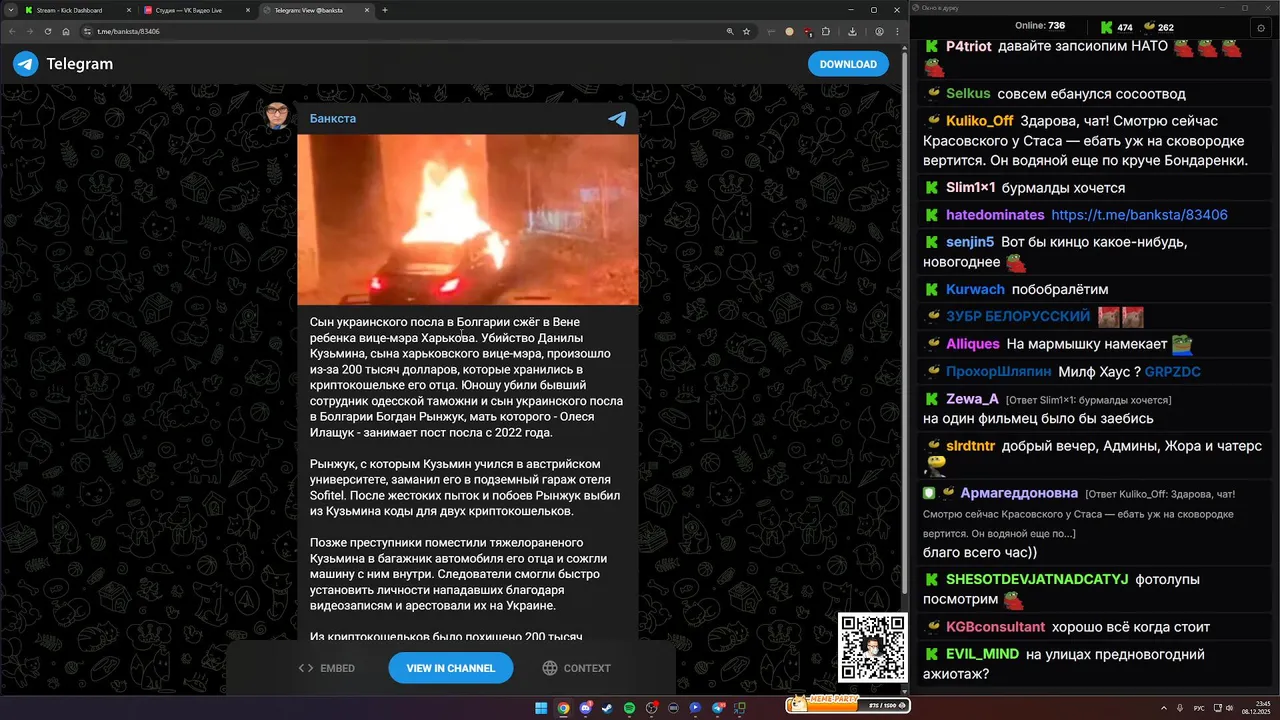
Task: Click username Kurwach in chat
Action: [975, 289]
